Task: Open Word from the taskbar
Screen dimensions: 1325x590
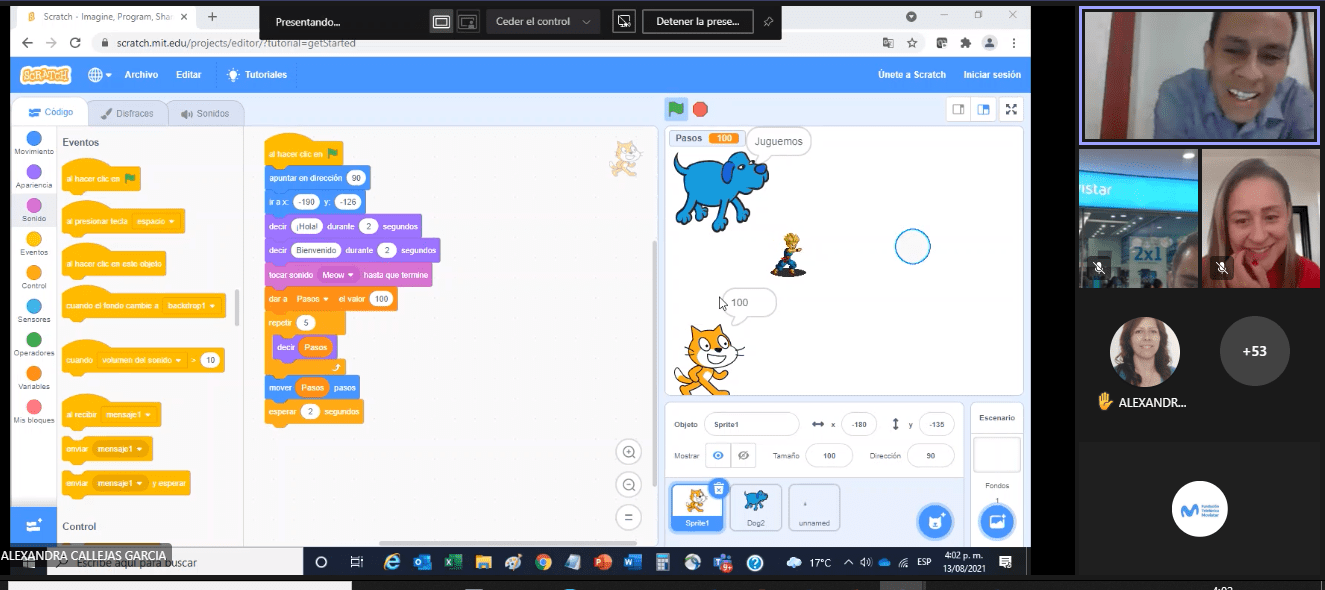Action: (631, 562)
